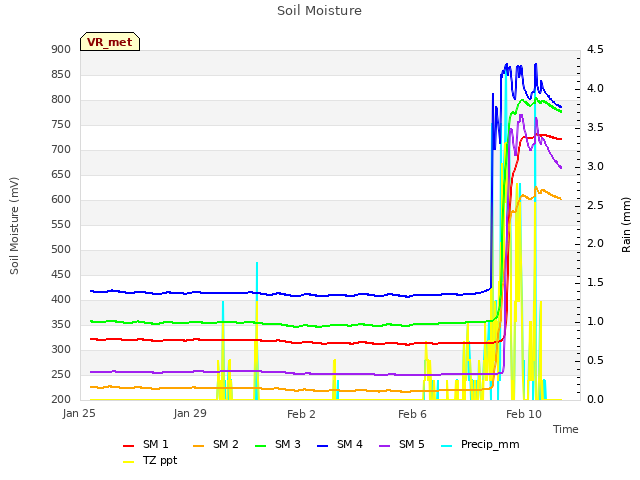Click the 850 left-axis tick label

61,75
